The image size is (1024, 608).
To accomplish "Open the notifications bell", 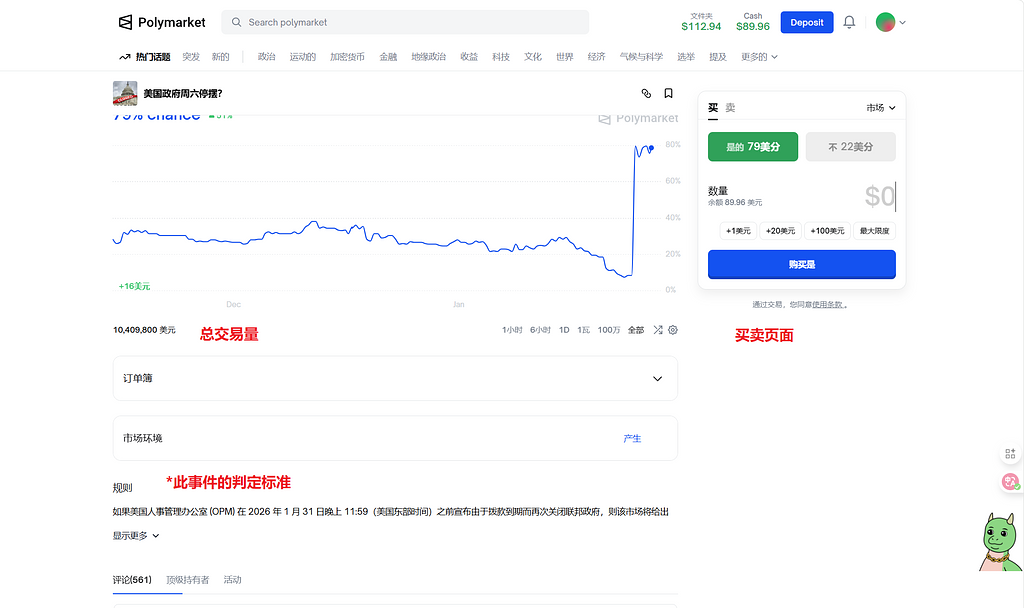I will pyautogui.click(x=849, y=22).
